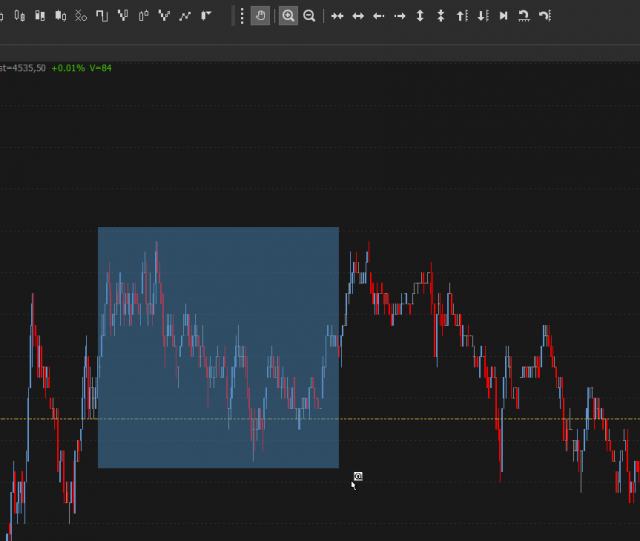The image size is (640, 541).
Task: Select the Kagi-style chart type icon
Action: point(123,16)
